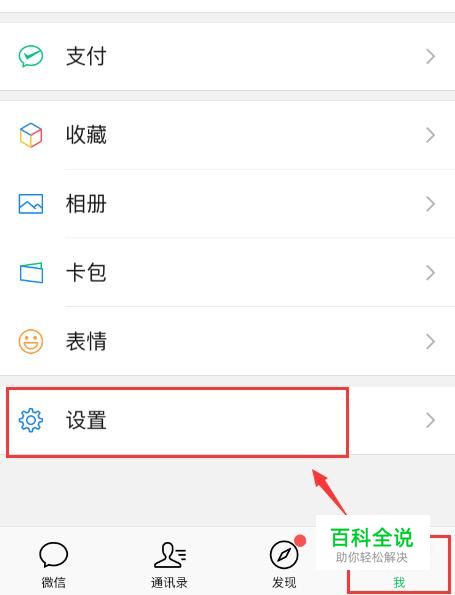
Task: Tap the compass 发现 icon
Action: point(284,555)
